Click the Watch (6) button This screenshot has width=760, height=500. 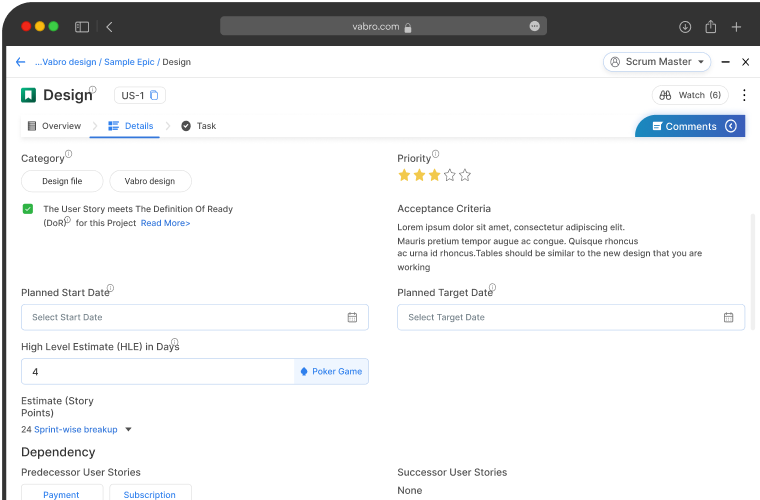[x=690, y=95]
